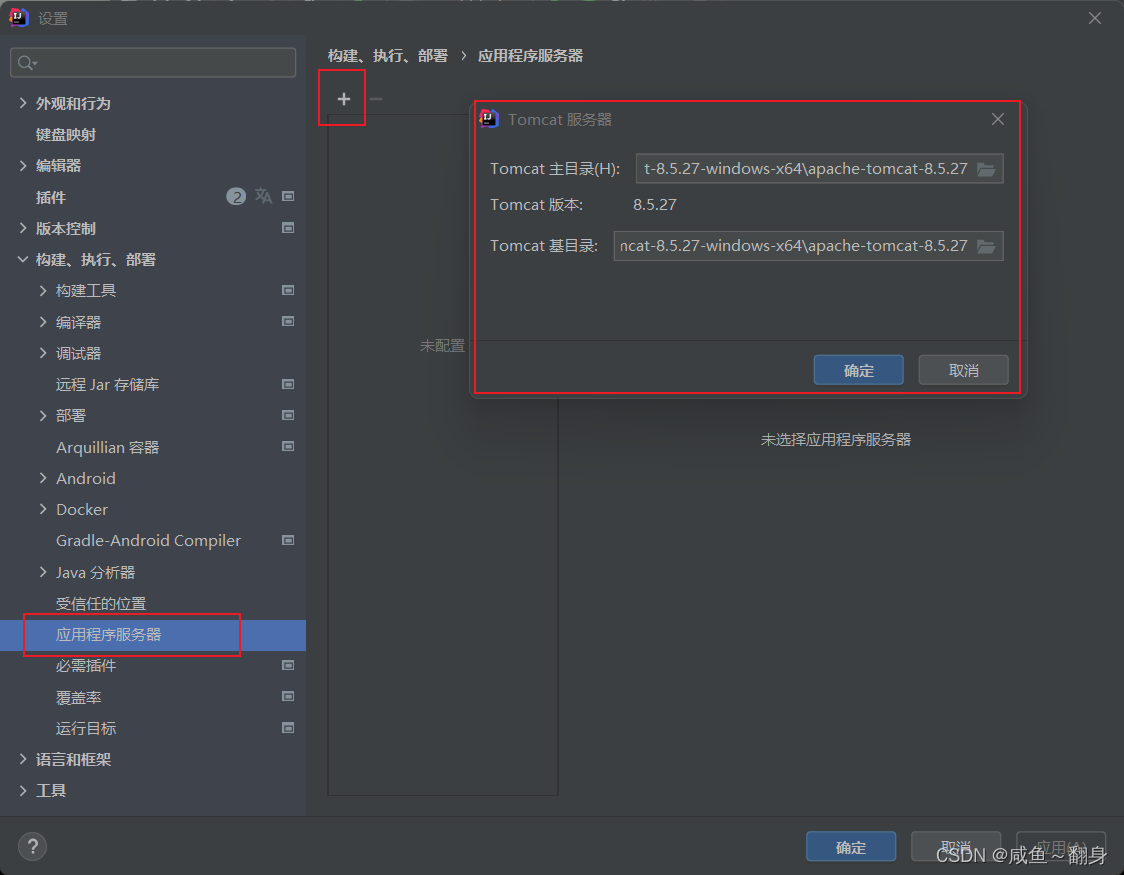Click the update count badge on 插件 row

[x=236, y=196]
